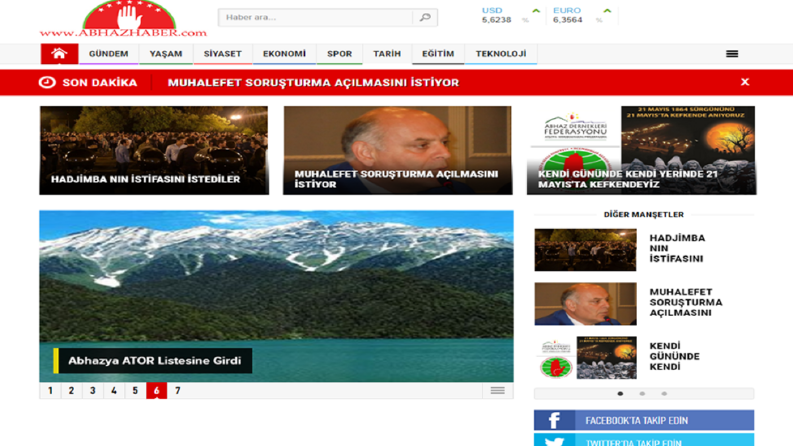Select the second carousel dot under Diğer Manşetler
The width and height of the screenshot is (793, 446).
(x=642, y=393)
